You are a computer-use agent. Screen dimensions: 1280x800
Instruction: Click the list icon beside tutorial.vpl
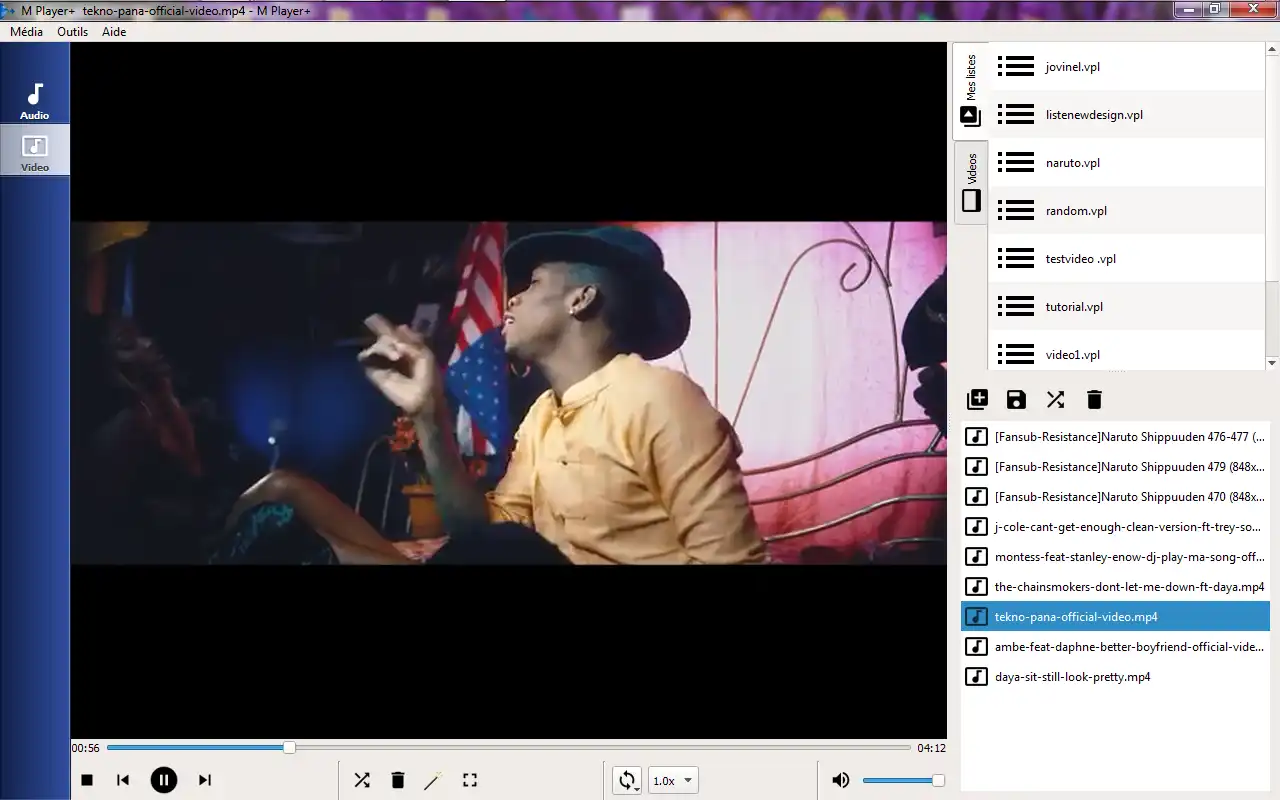coord(1016,307)
